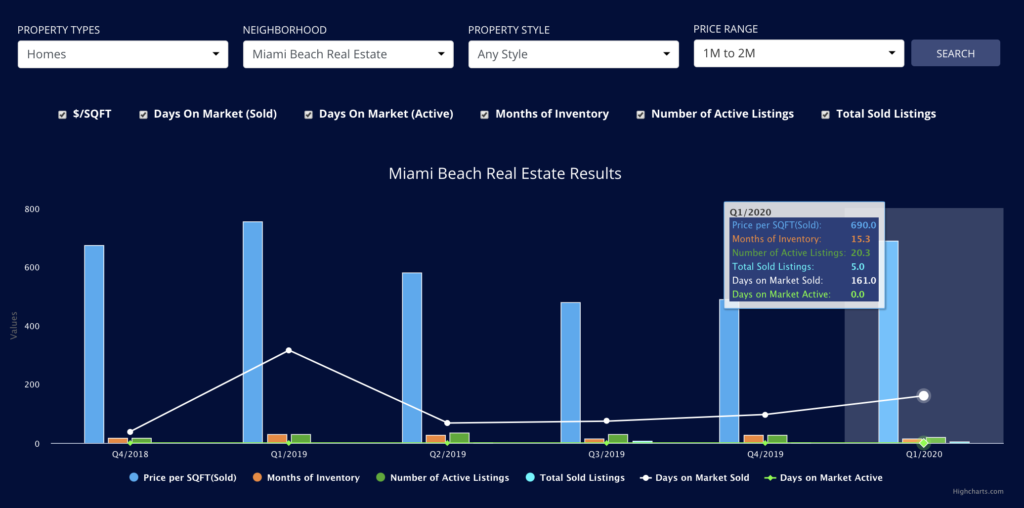Click the SEARCH button
This screenshot has width=1024, height=508.
click(955, 54)
